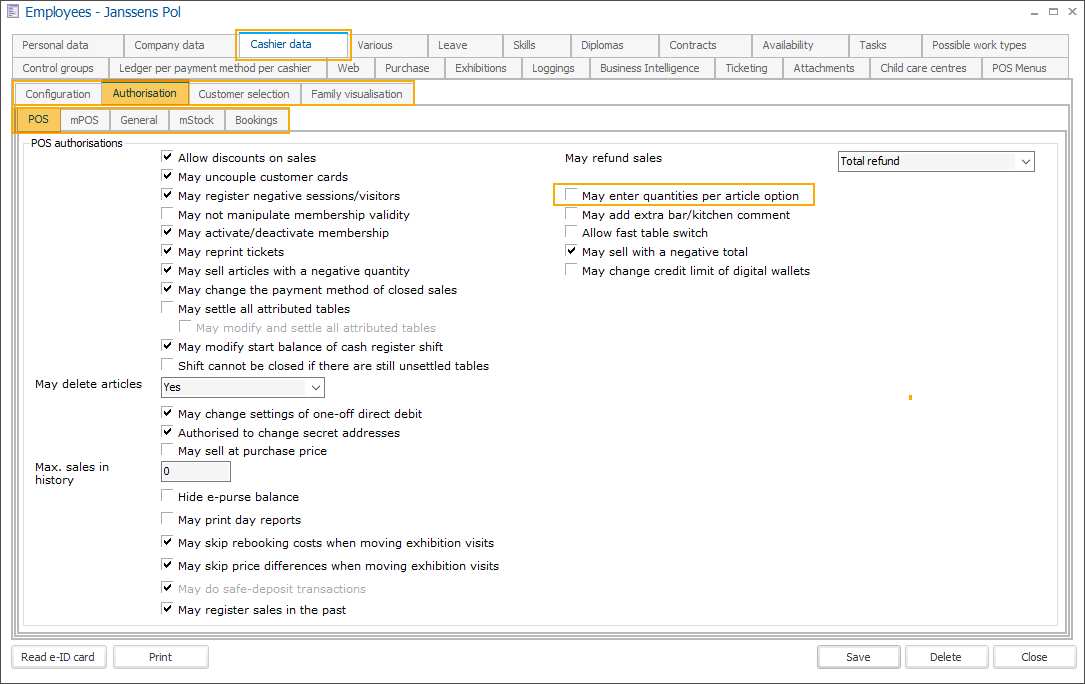Click the Print button
1085x684 pixels.
(x=160, y=657)
